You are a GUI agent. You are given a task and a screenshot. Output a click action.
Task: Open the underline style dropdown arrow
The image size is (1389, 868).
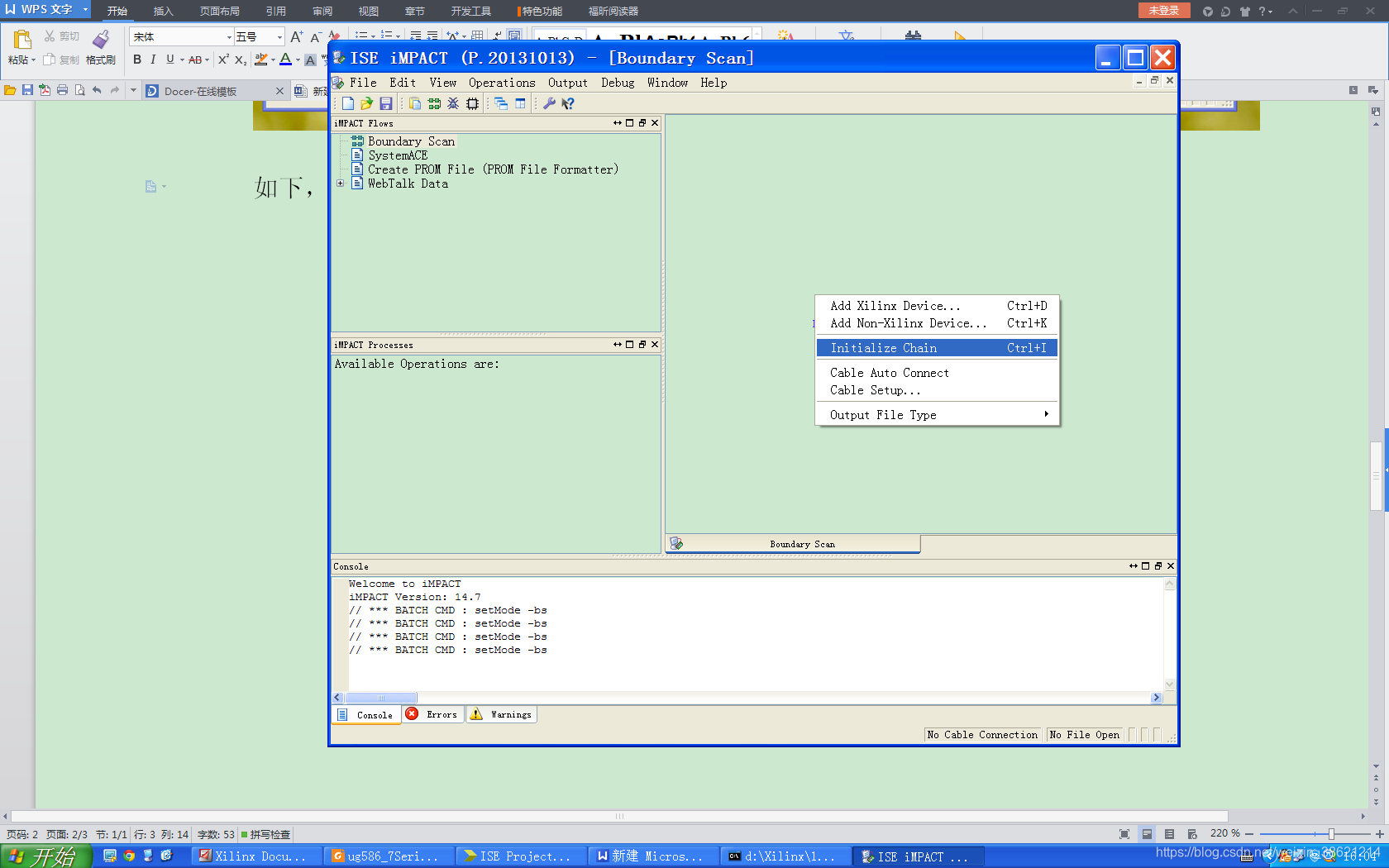point(182,60)
